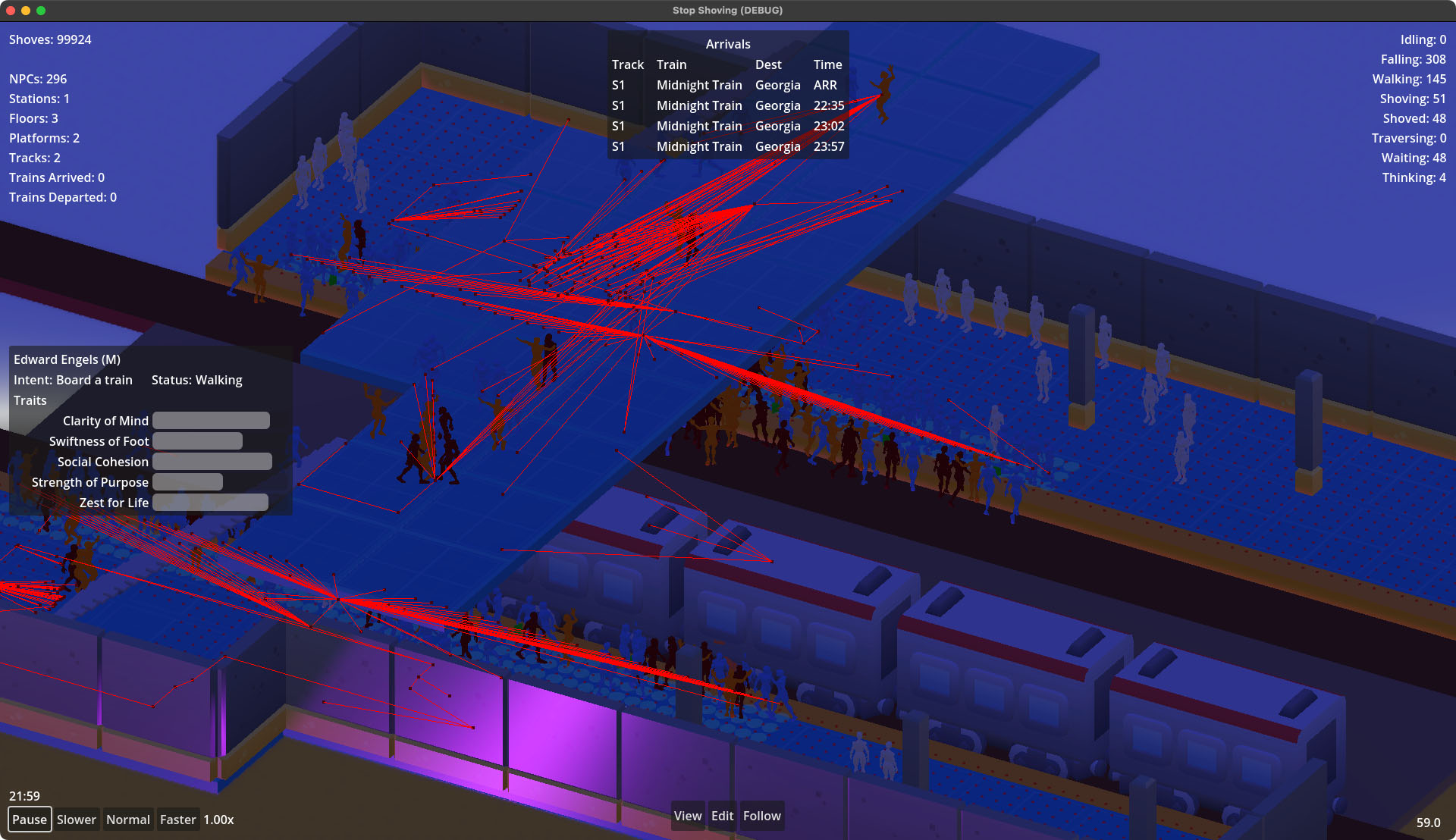Click the Shoves counter
The height and width of the screenshot is (840, 1456).
coord(50,39)
